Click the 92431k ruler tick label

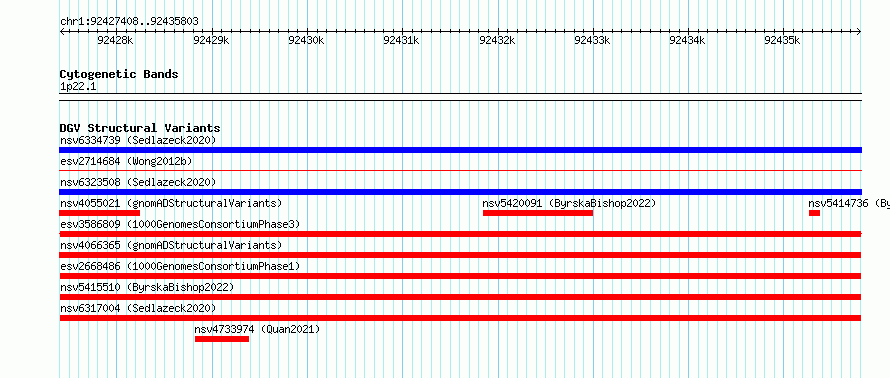(401, 40)
